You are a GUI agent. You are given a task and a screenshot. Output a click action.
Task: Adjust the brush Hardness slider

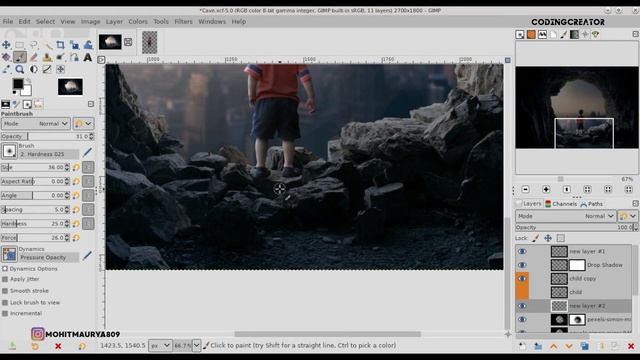(x=35, y=224)
